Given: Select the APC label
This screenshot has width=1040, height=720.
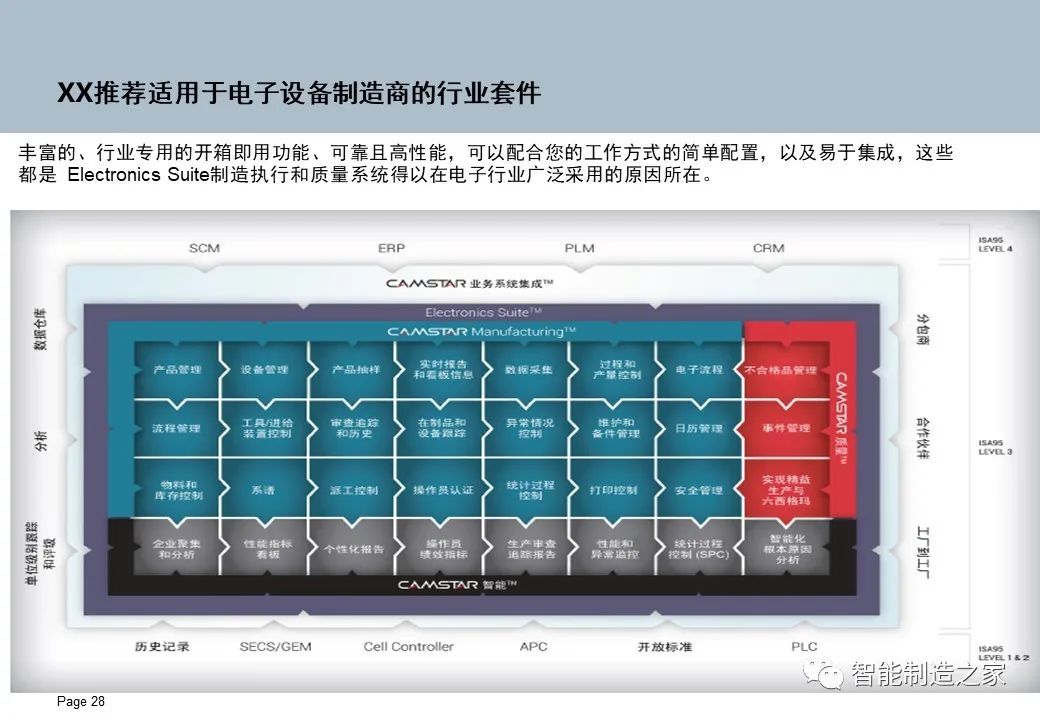Looking at the screenshot, I should [x=533, y=646].
